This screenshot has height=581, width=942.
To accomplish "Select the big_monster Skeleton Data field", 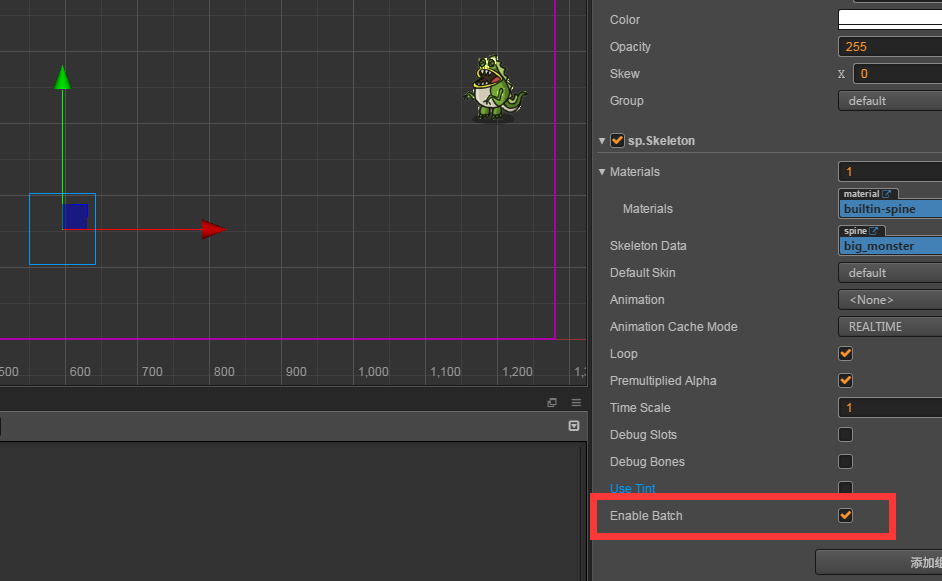I will (890, 246).
